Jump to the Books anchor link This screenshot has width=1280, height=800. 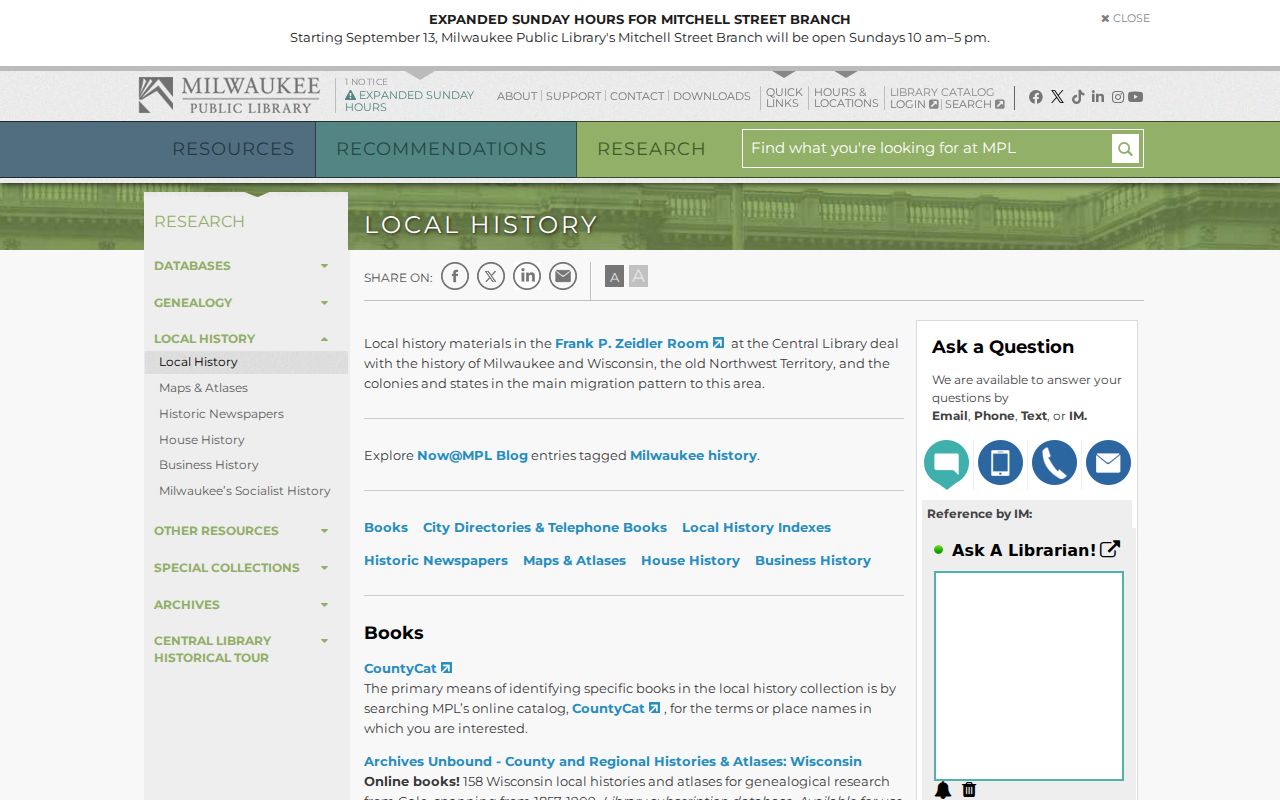tap(386, 527)
